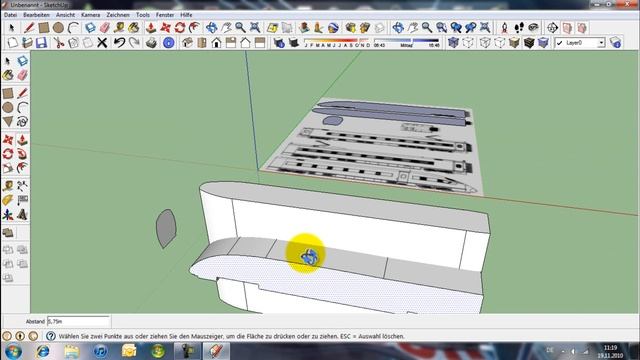Open the Shadow Settings dialog icon
640x360 pixels.
tap(279, 42)
